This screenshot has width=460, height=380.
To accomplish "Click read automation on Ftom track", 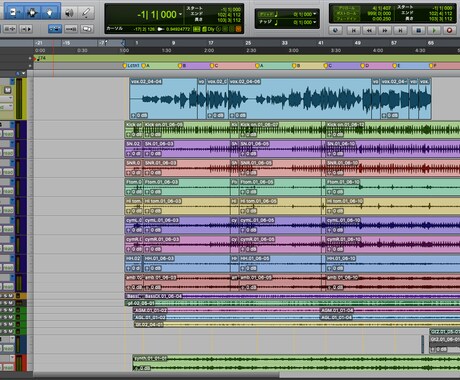I will tap(8, 191).
